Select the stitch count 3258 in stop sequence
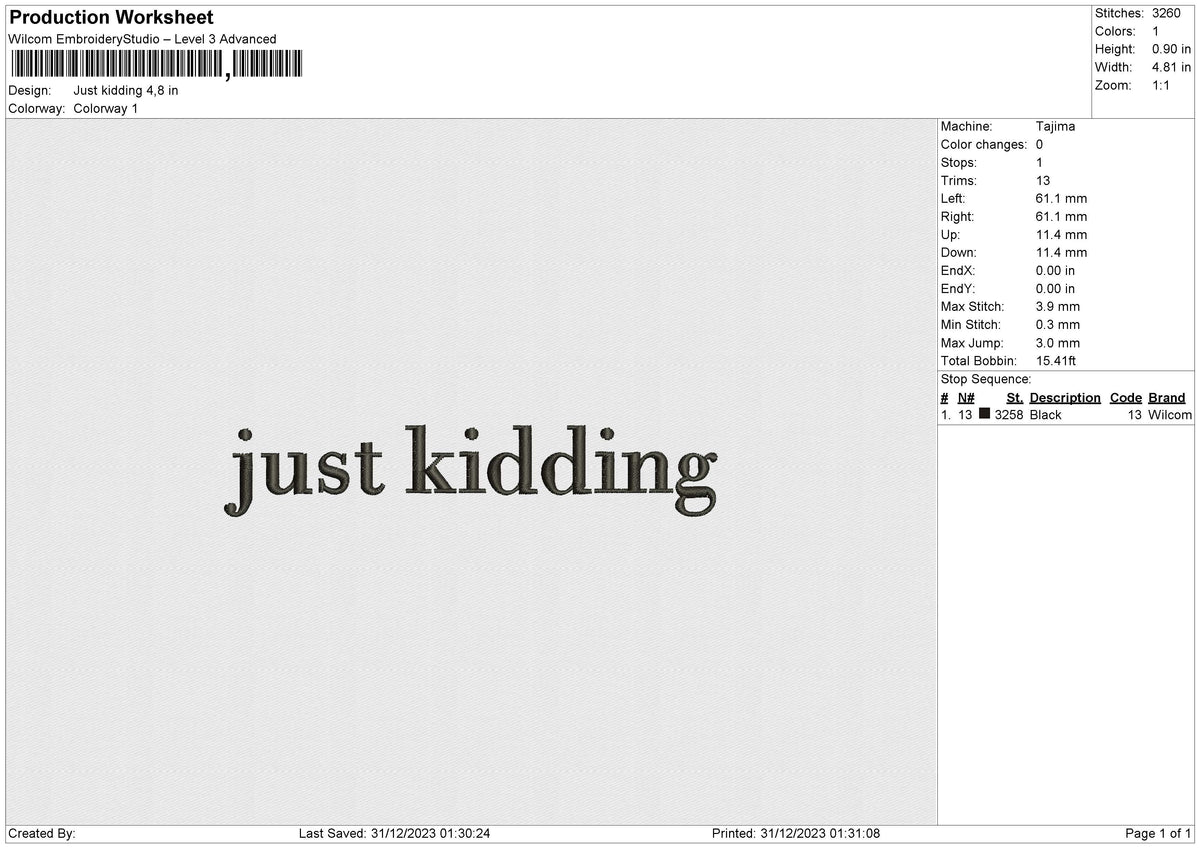The height and width of the screenshot is (848, 1200). [x=1008, y=414]
